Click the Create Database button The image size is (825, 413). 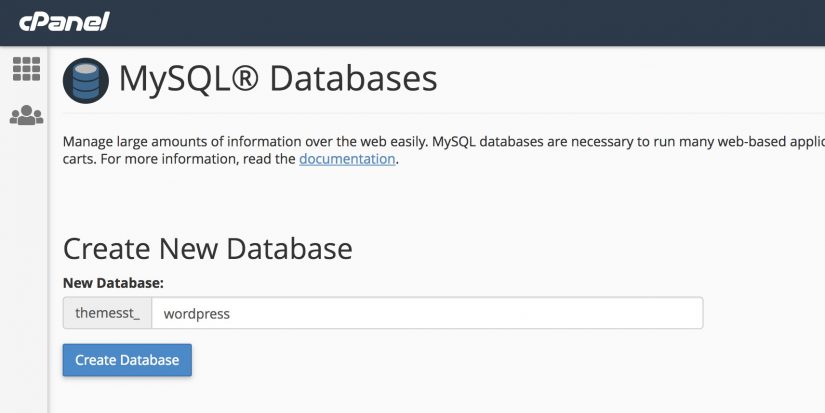pyautogui.click(x=127, y=360)
